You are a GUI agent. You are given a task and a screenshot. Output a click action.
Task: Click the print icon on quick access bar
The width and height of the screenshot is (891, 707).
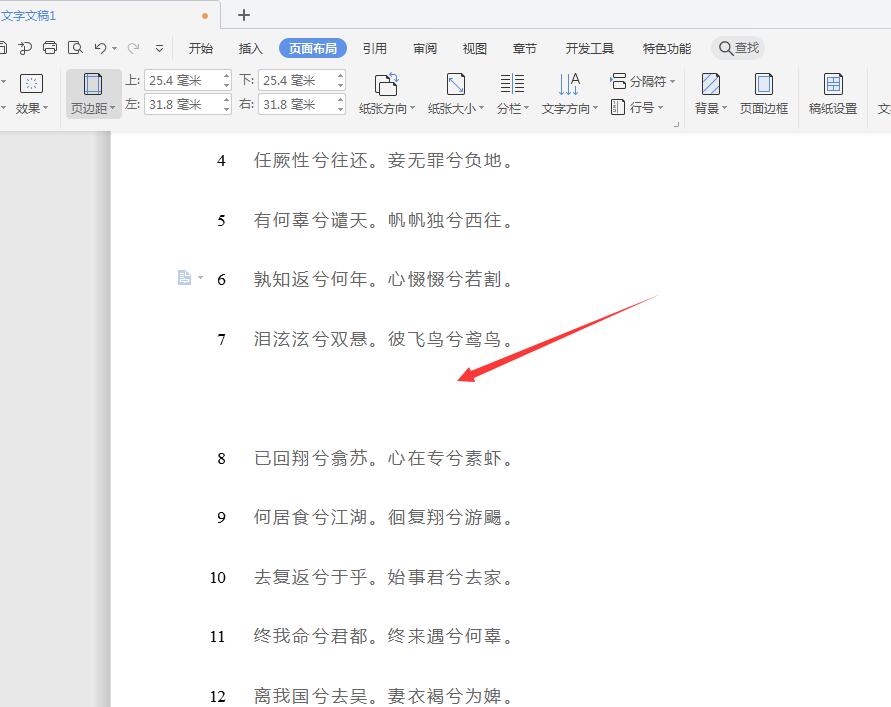coord(50,47)
